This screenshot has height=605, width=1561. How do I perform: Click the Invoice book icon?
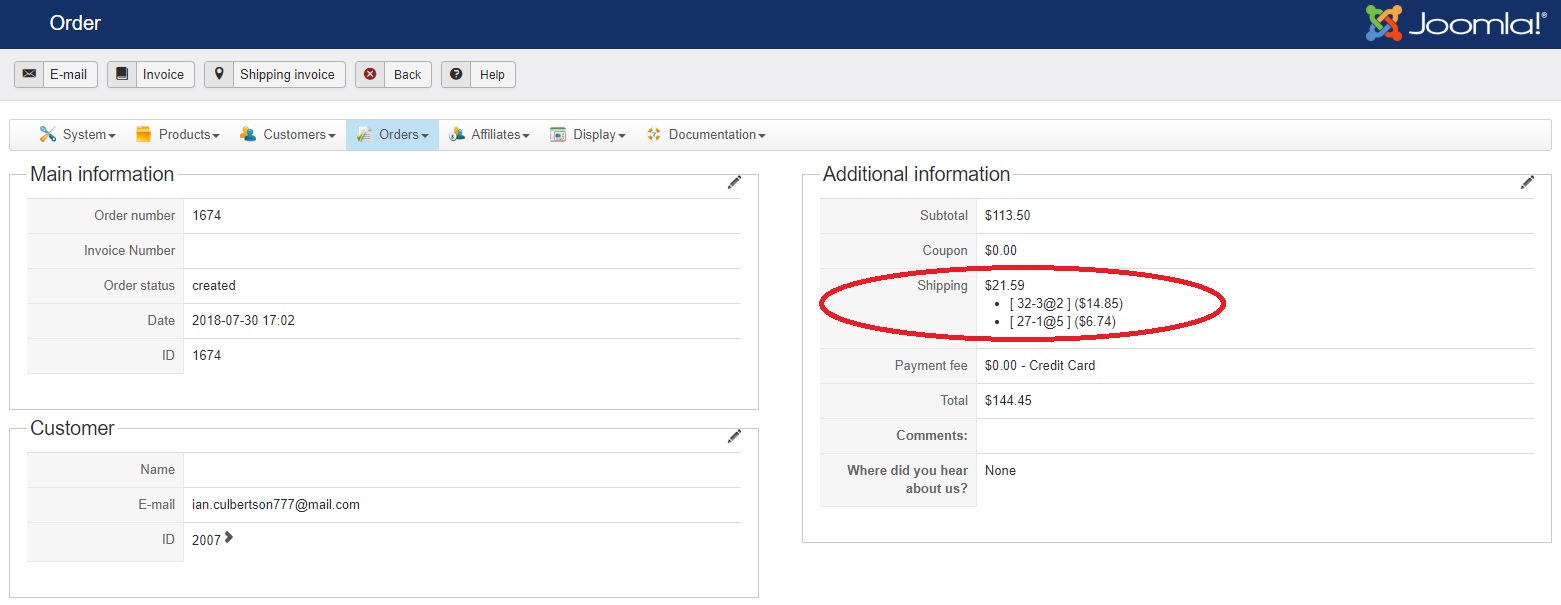[122, 74]
